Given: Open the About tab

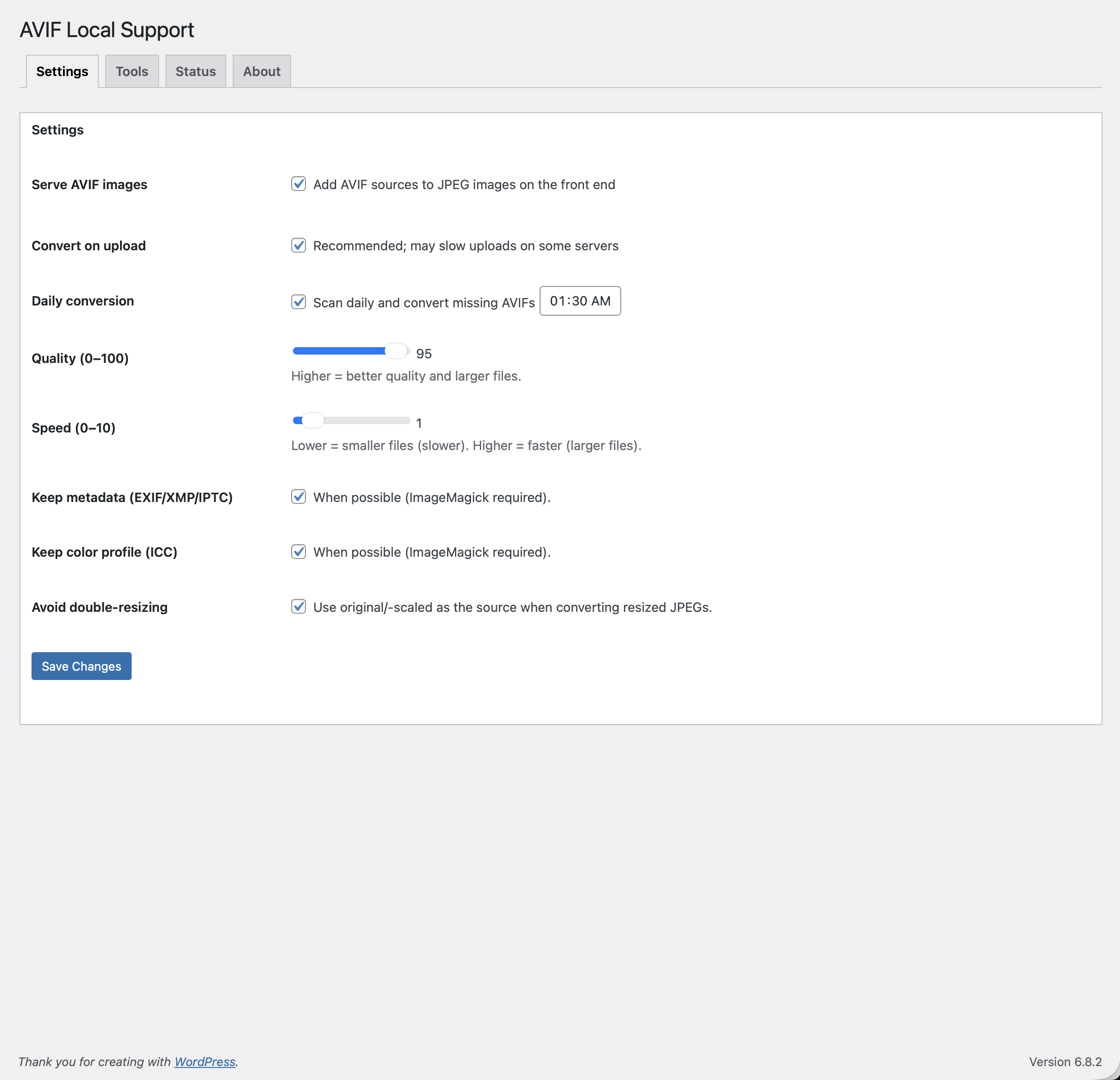Looking at the screenshot, I should pyautogui.click(x=261, y=71).
